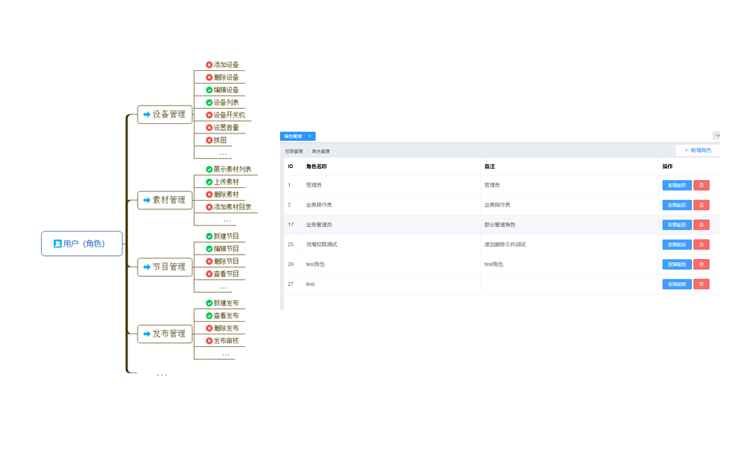Click 权限配置 button for 业务管理员 row
The width and height of the screenshot is (750, 450).
point(676,225)
